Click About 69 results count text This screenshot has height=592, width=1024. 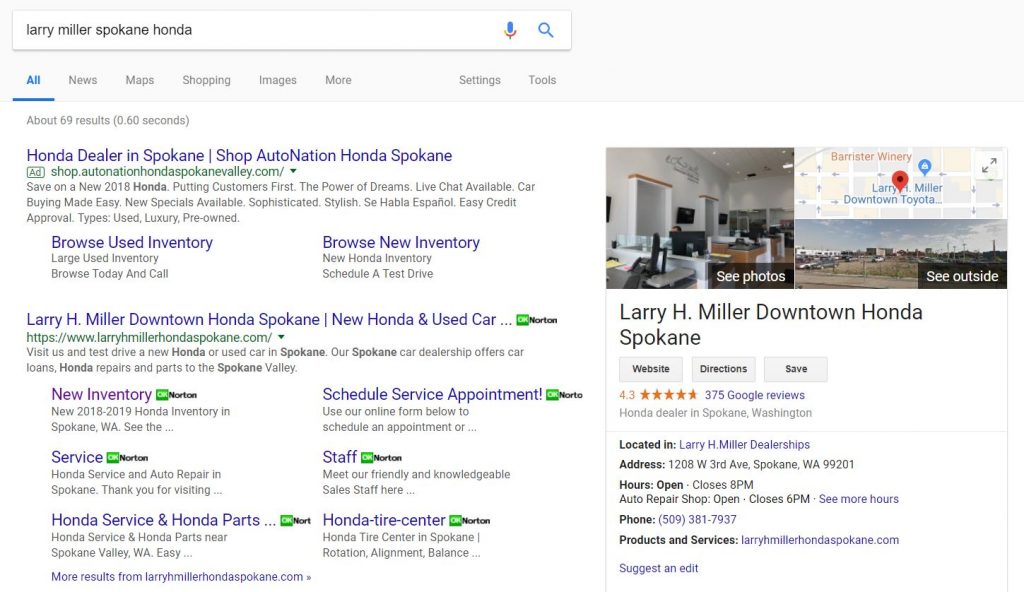click(108, 120)
